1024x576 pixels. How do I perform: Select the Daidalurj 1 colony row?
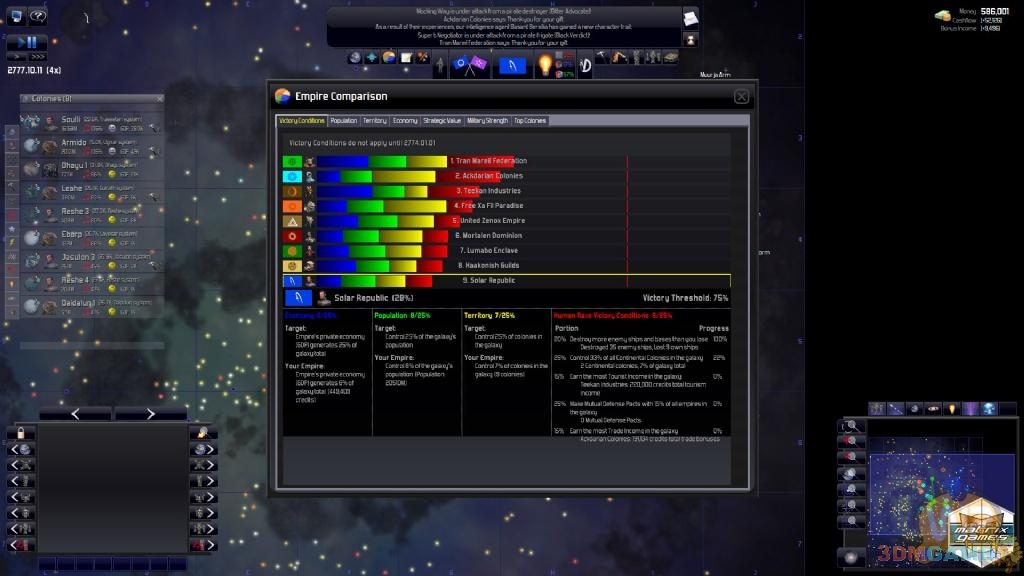point(91,306)
